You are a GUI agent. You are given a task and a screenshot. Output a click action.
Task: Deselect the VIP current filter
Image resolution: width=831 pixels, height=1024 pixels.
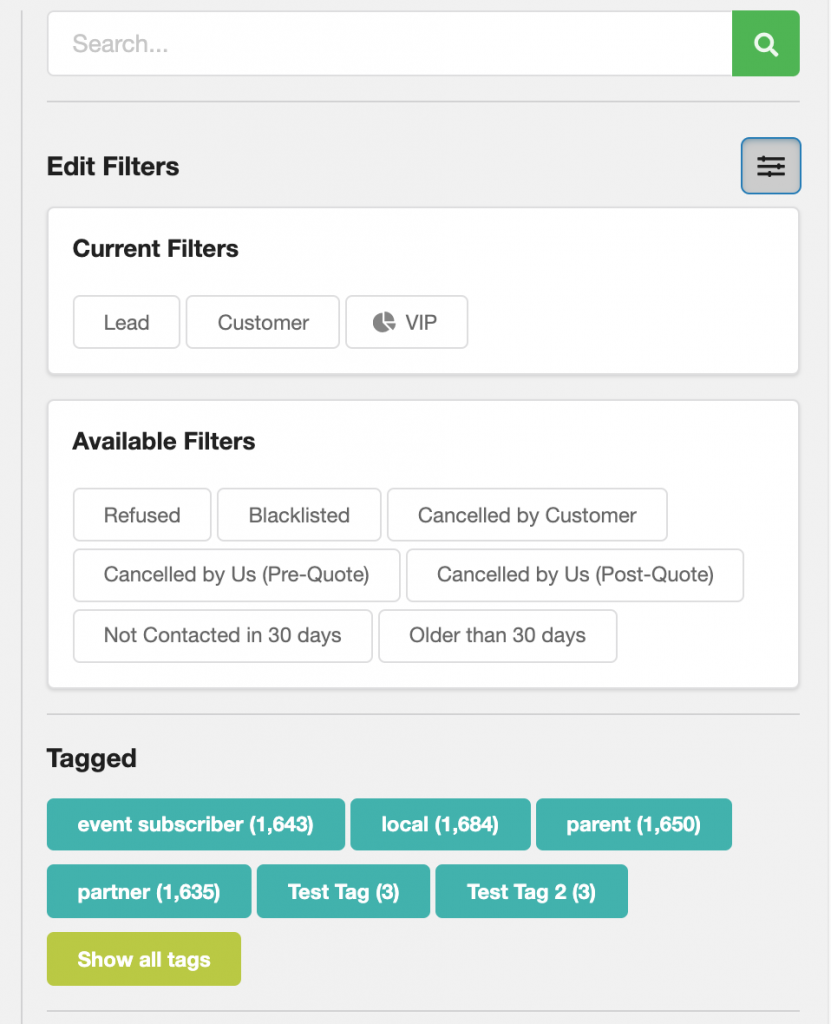(406, 322)
